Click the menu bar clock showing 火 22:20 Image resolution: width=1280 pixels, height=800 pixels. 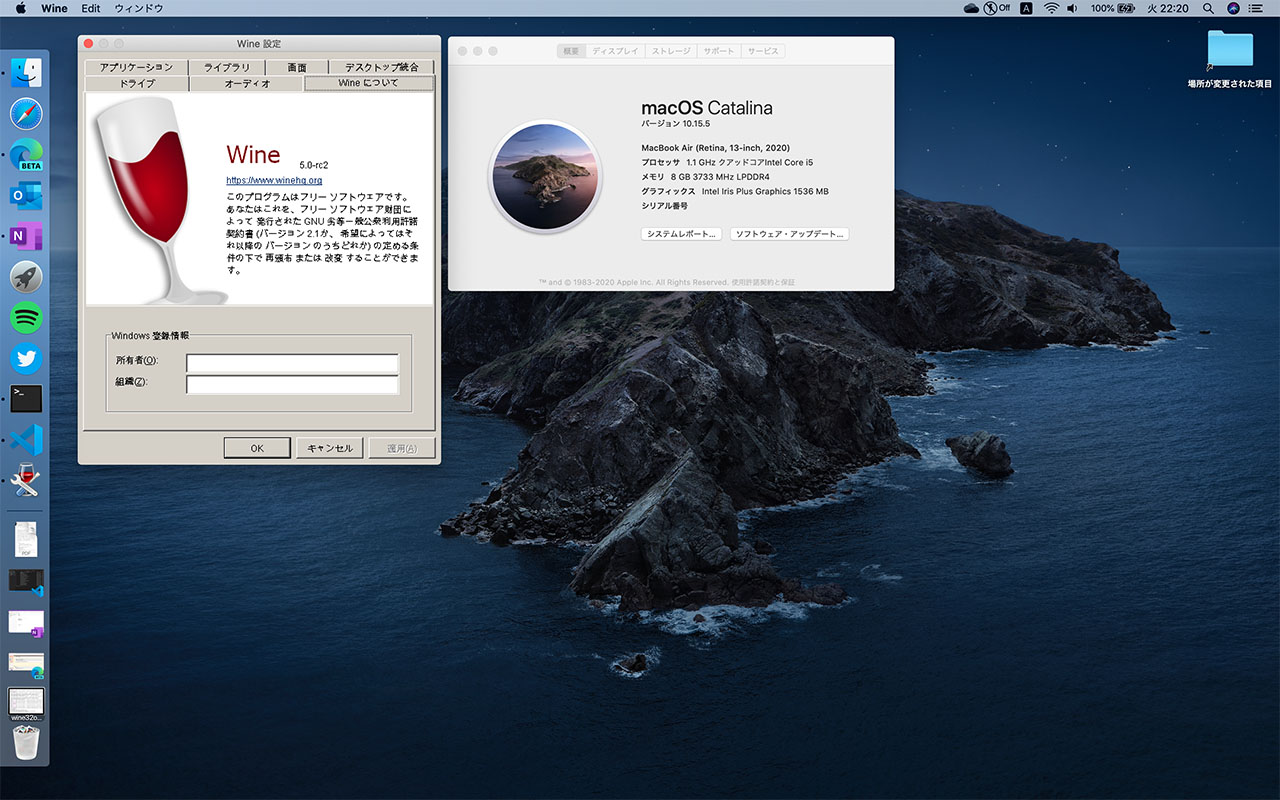click(1167, 8)
